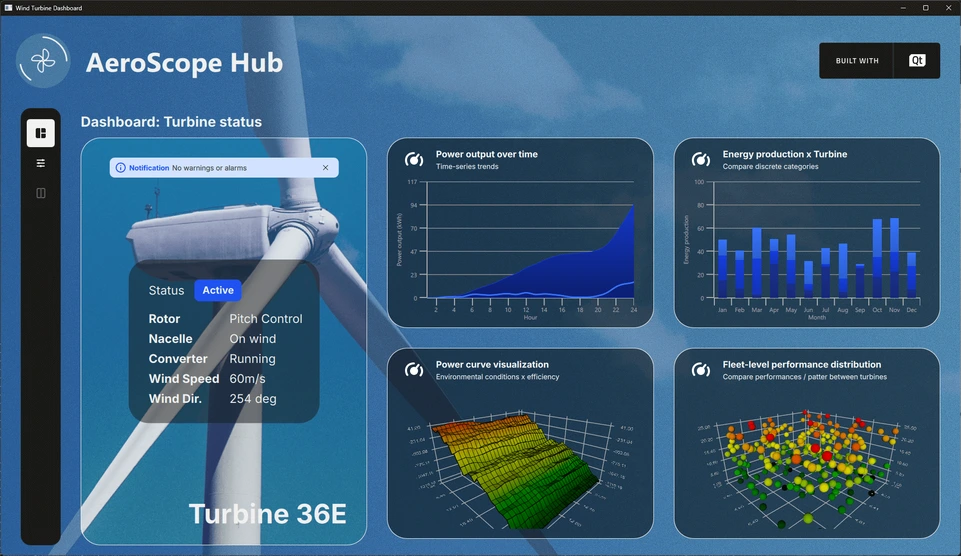Image resolution: width=961 pixels, height=556 pixels.
Task: Click the October bar in Energy production chart
Action: tap(878, 258)
